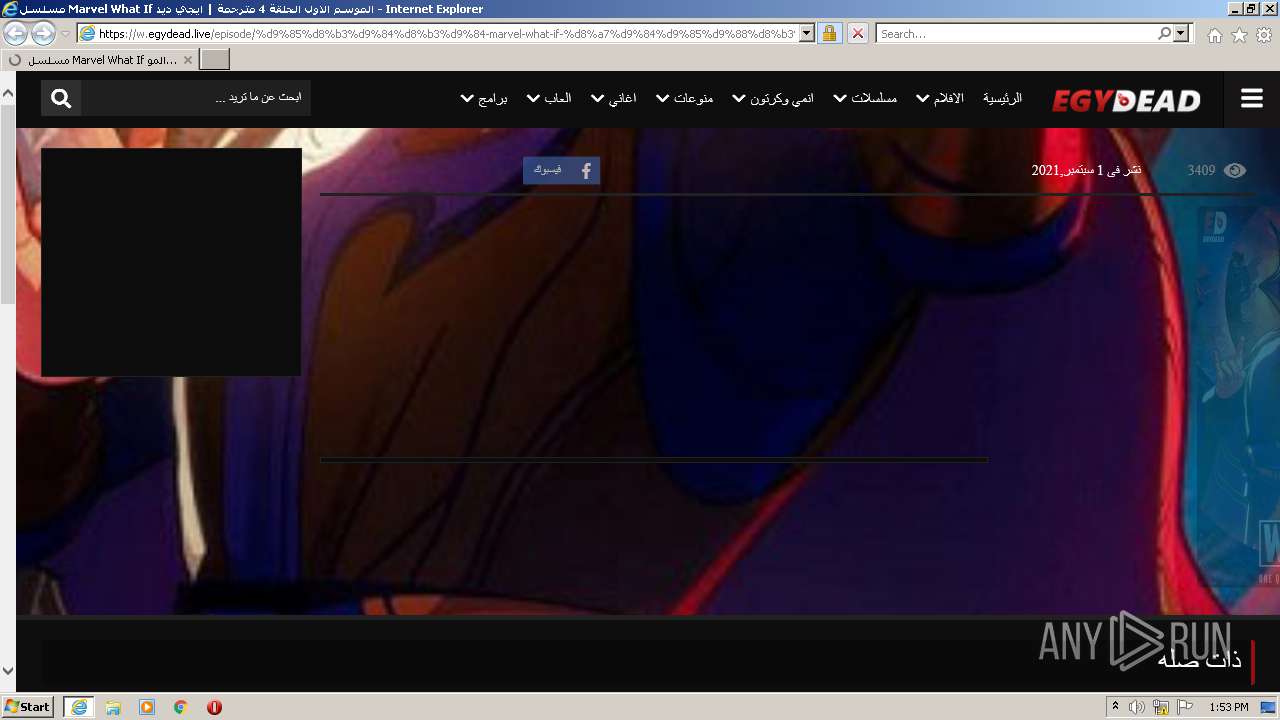
Task: Click the scrollbar down arrow
Action: click(x=8, y=672)
